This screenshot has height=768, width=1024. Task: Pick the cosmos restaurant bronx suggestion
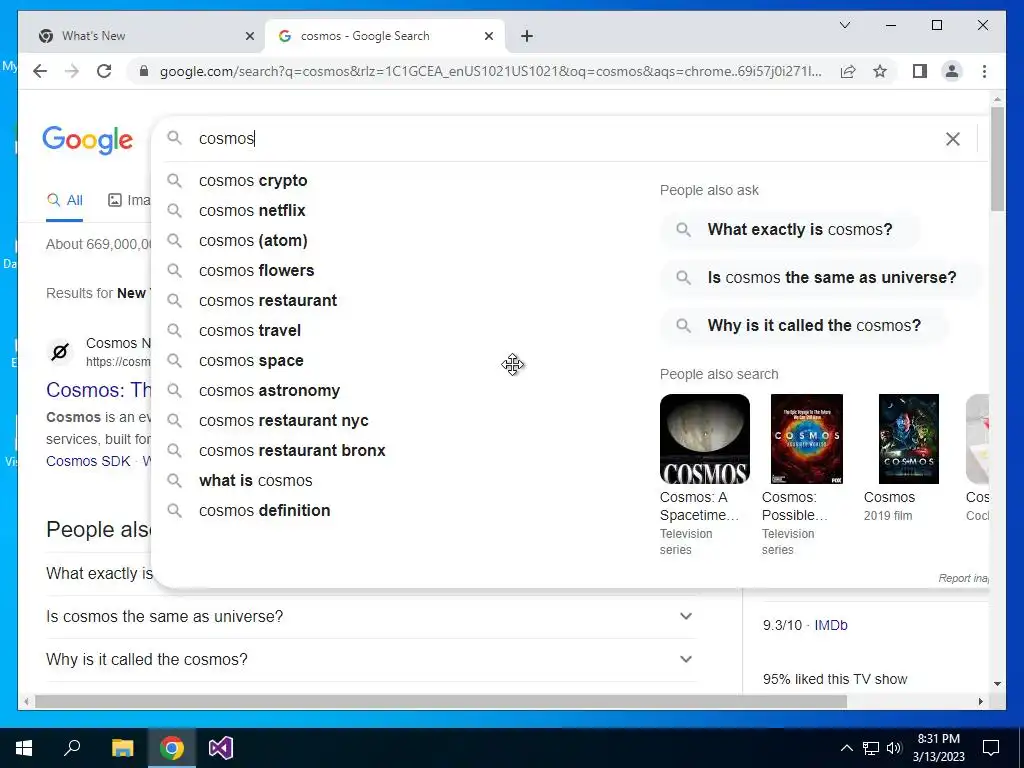[292, 451]
